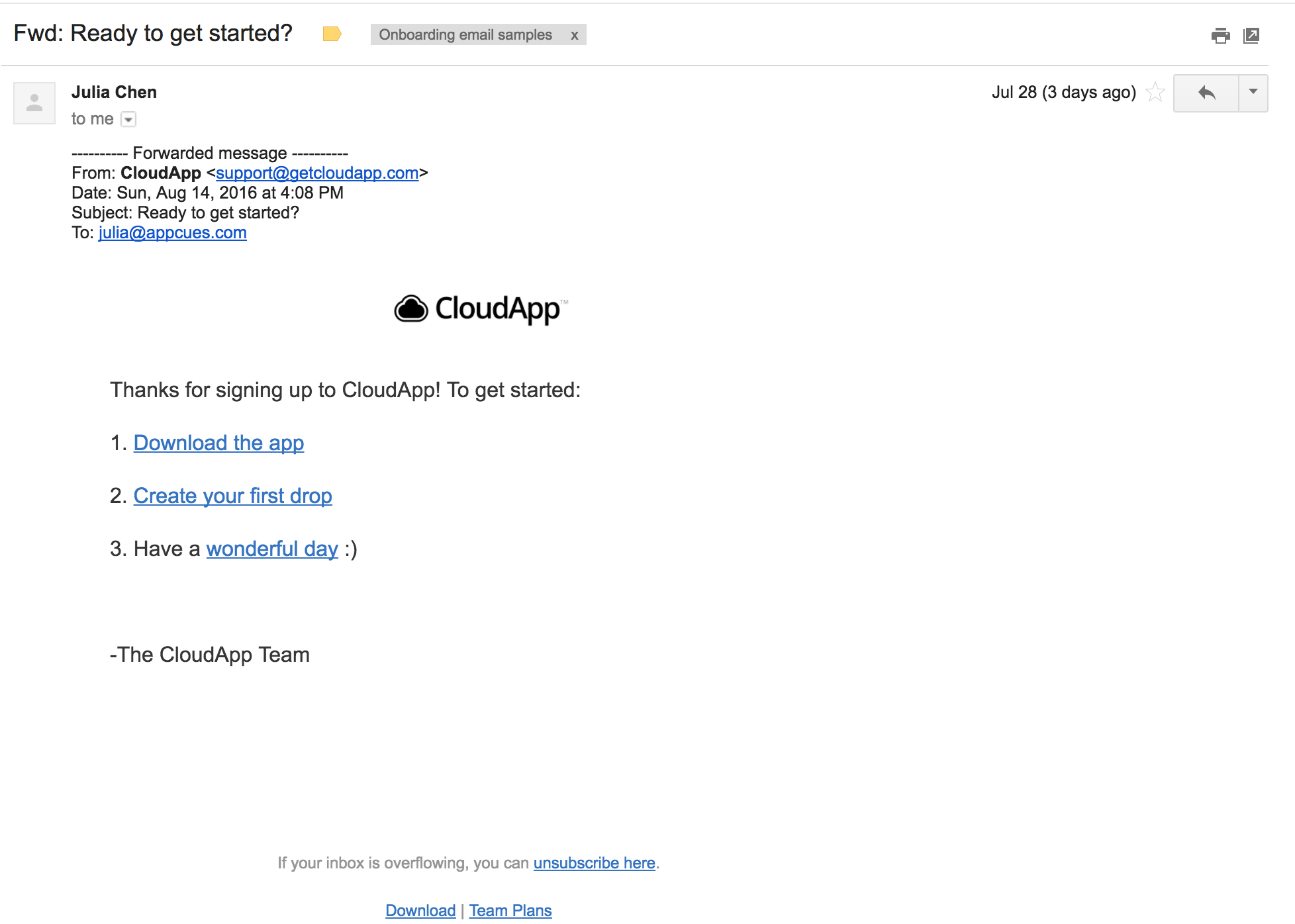Click sender name Julia Chen
1295x924 pixels.
(x=114, y=92)
